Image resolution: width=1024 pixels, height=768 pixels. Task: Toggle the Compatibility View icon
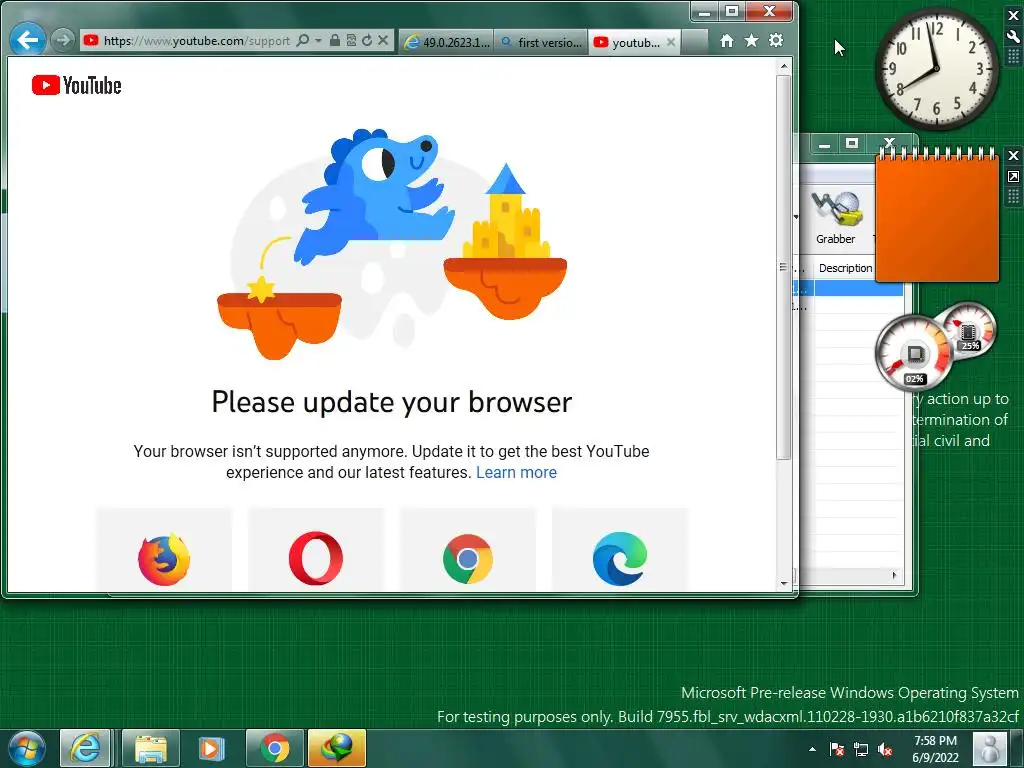(351, 40)
